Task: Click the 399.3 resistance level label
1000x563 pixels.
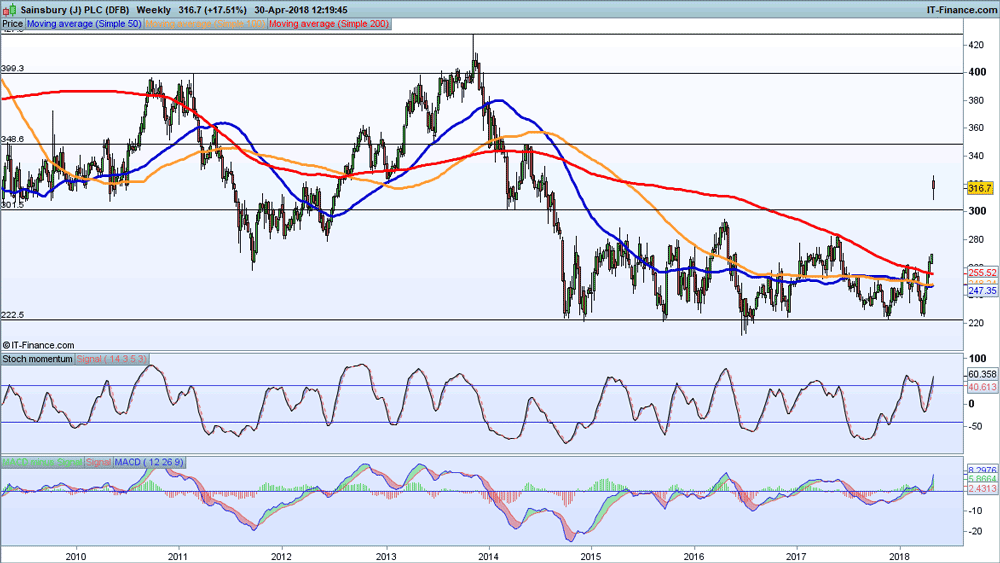Action: point(13,68)
